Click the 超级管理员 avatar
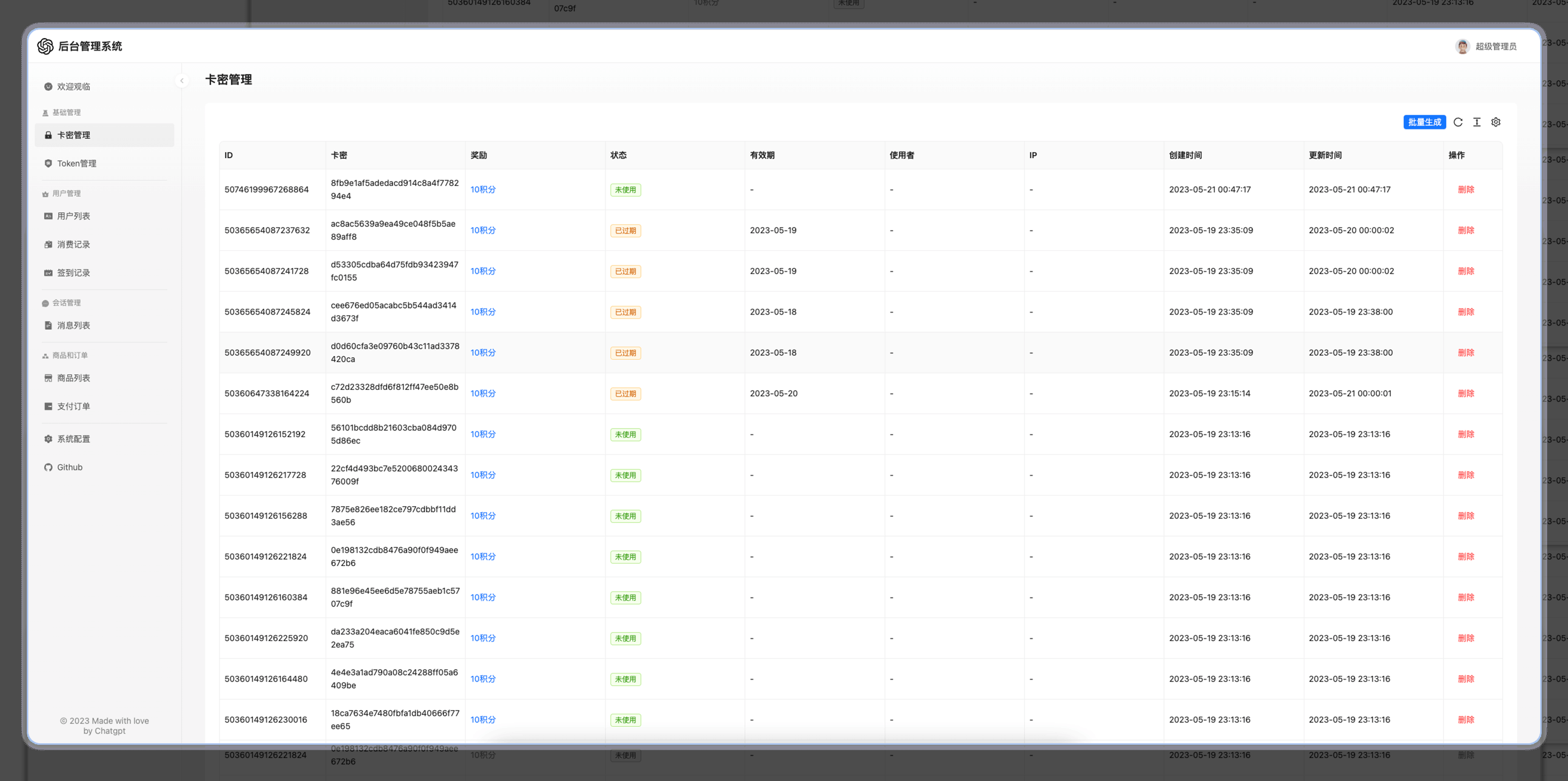Screen dimensions: 1568x781 (1462, 46)
